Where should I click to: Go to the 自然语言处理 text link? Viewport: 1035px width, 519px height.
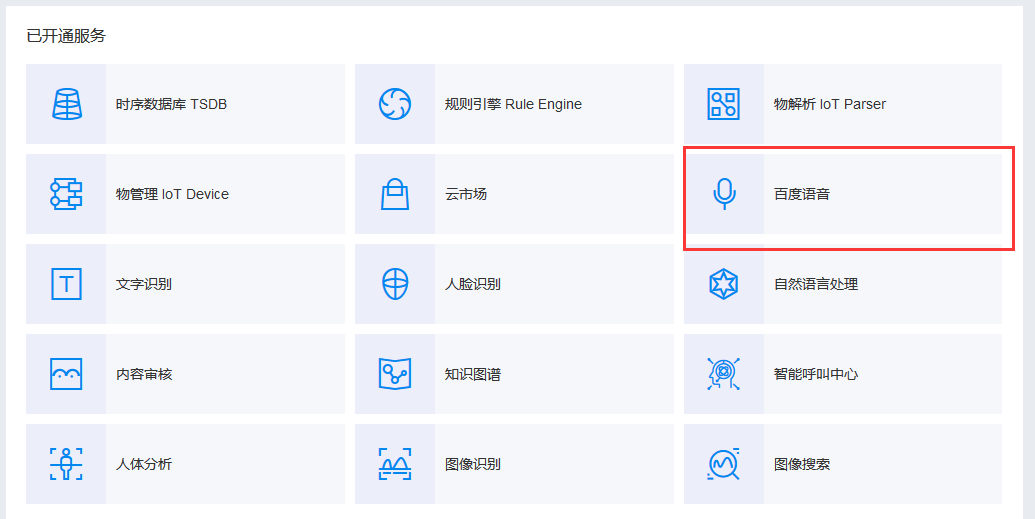(816, 284)
